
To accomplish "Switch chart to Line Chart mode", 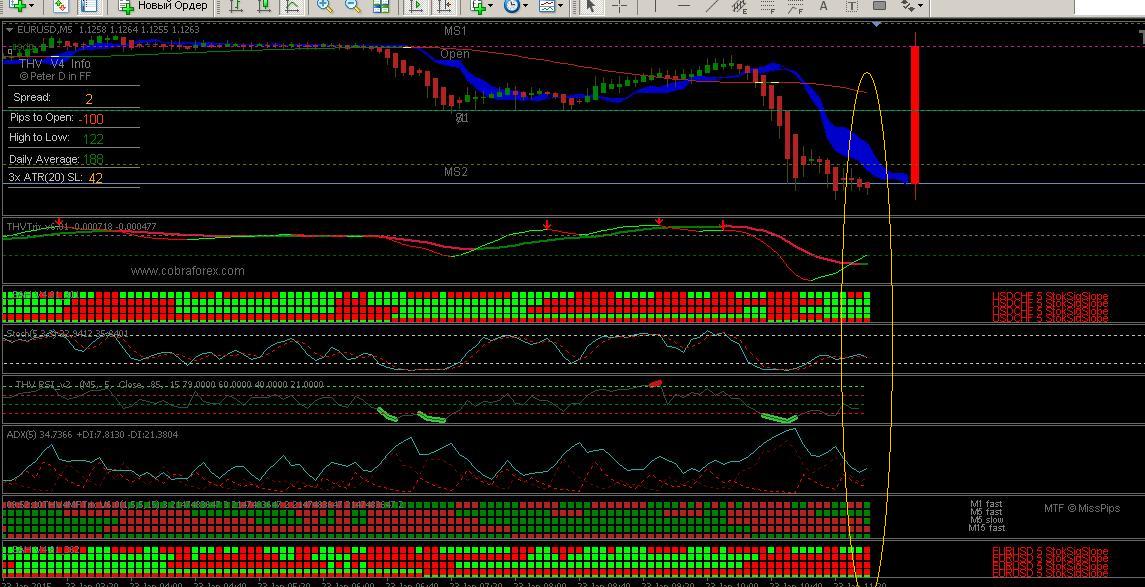I will (291, 6).
